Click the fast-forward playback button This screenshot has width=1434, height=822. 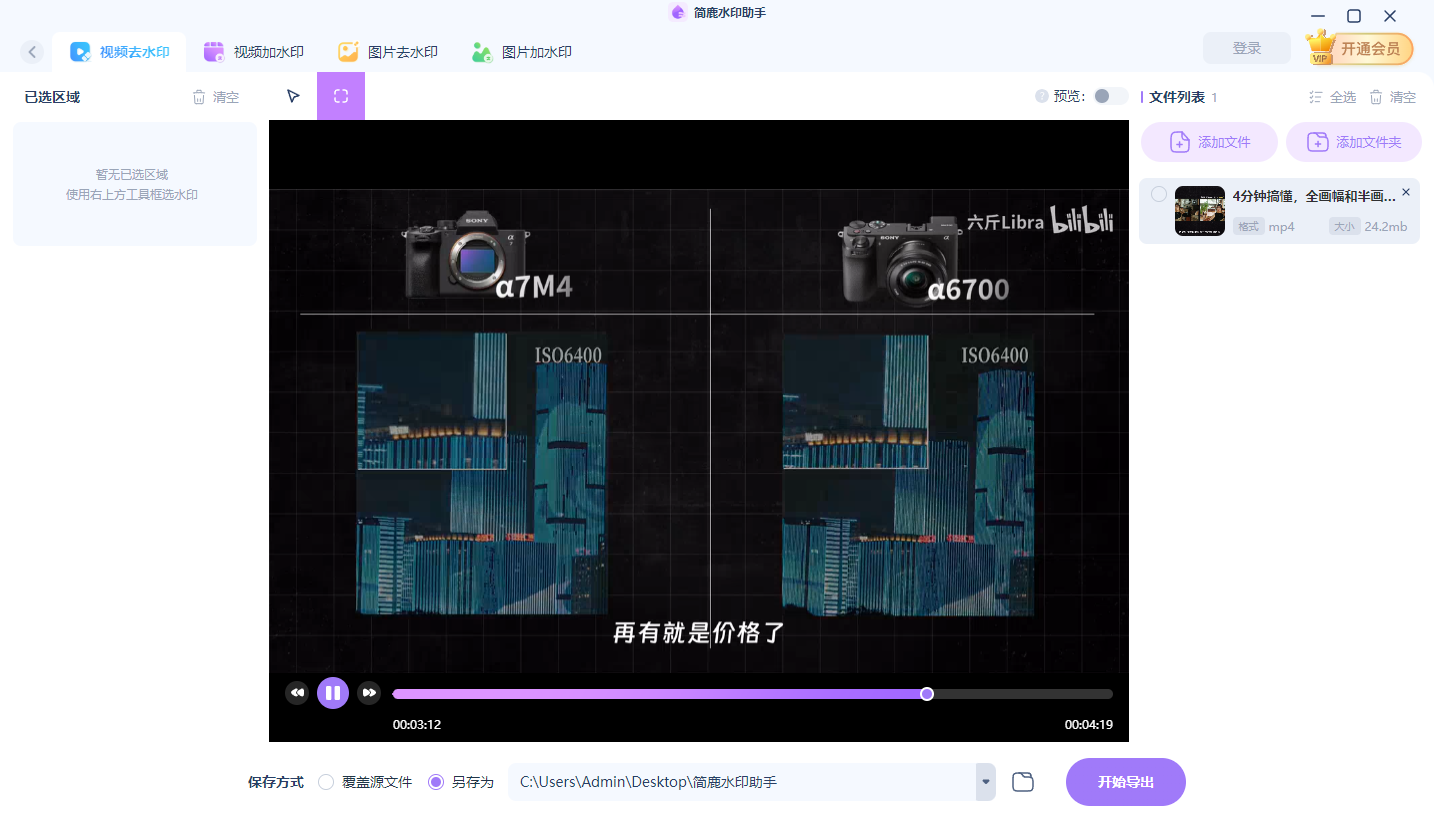369,693
